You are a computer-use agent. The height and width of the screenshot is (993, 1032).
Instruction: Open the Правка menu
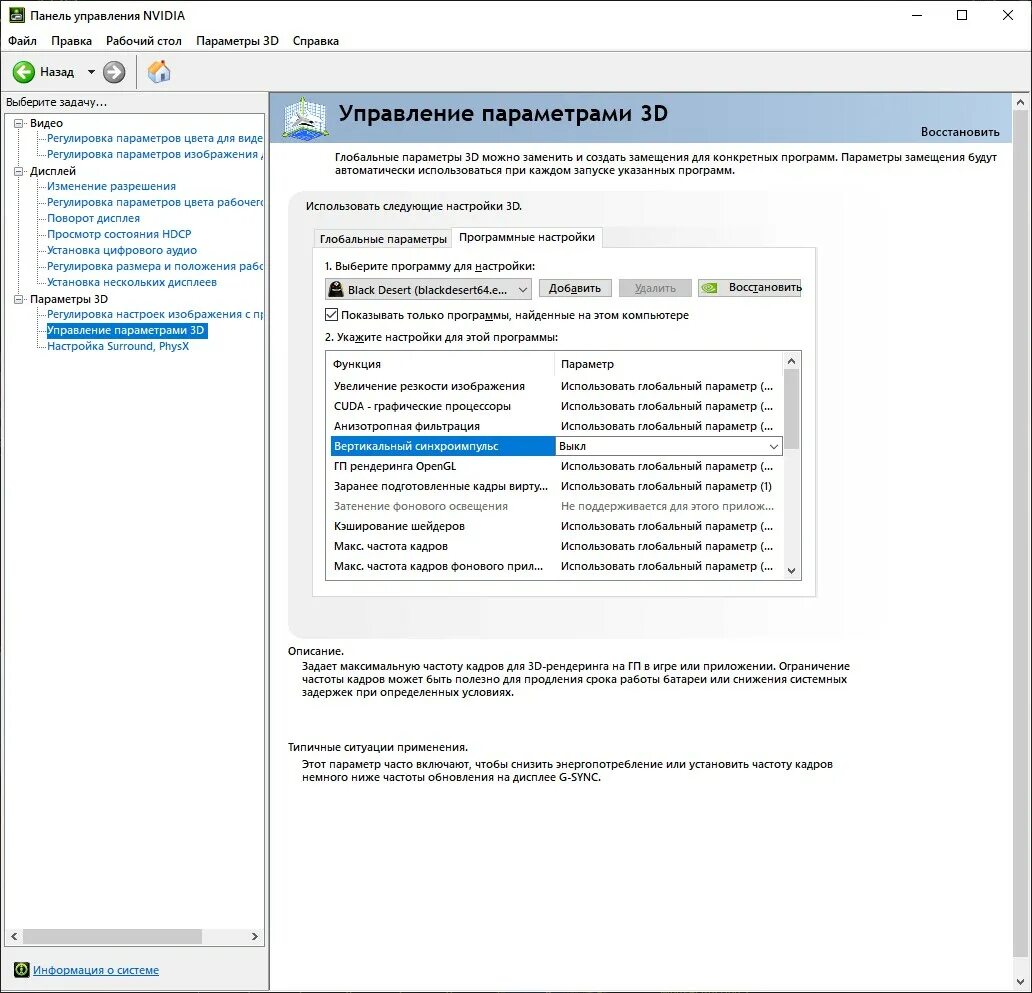pos(71,41)
